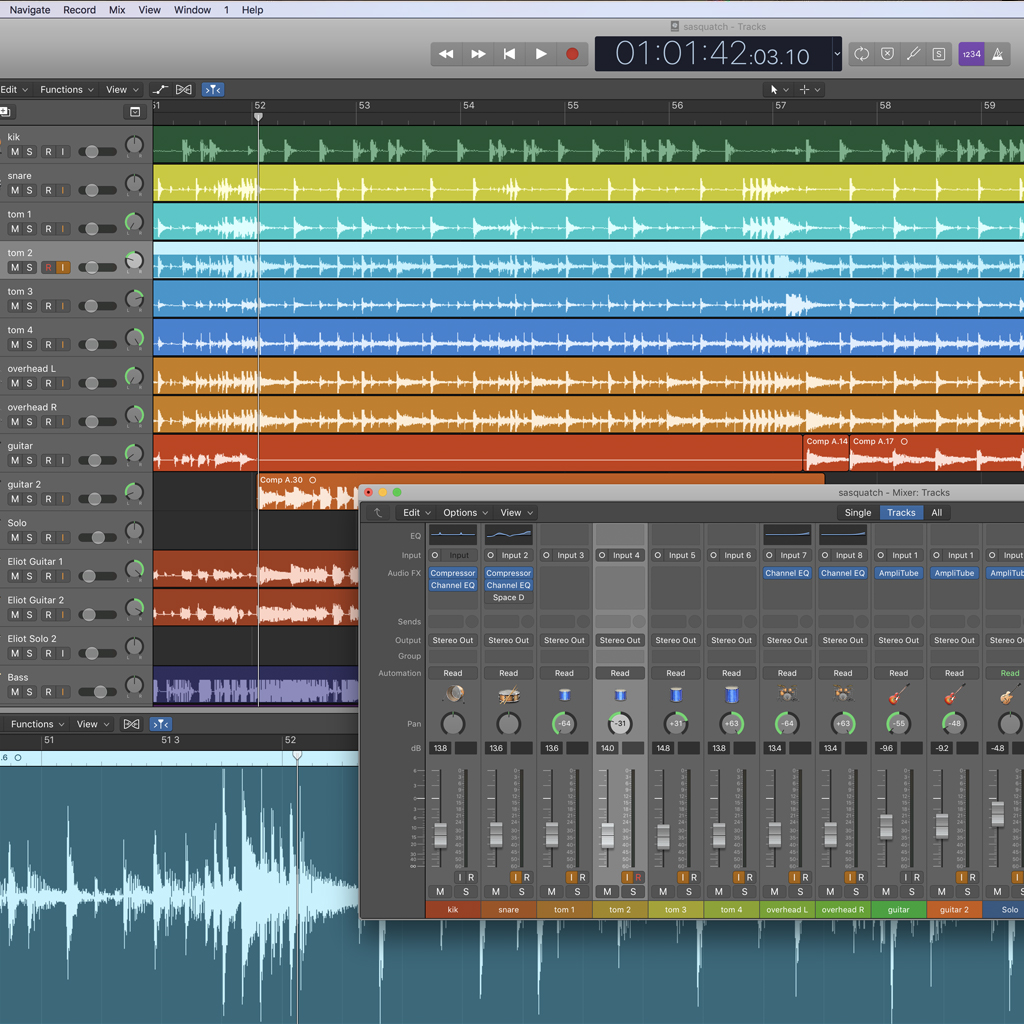Screen dimensions: 1024x1024
Task: Solo the snare track in track list
Action: point(29,190)
